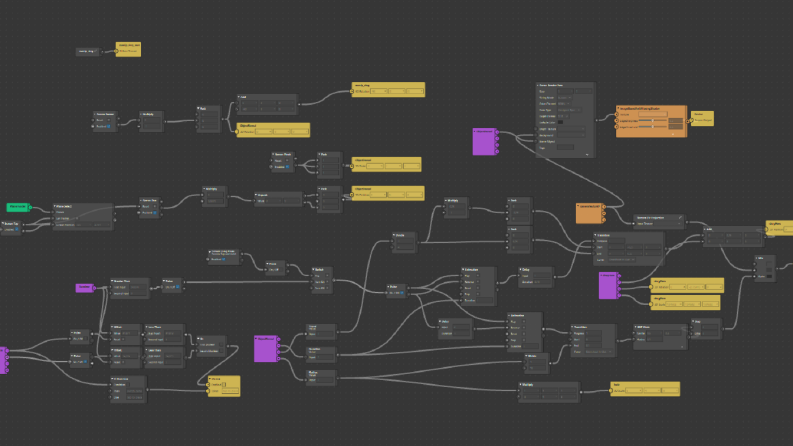Open the Background dropdown in the render settings node
The image size is (793, 446).
571,136
